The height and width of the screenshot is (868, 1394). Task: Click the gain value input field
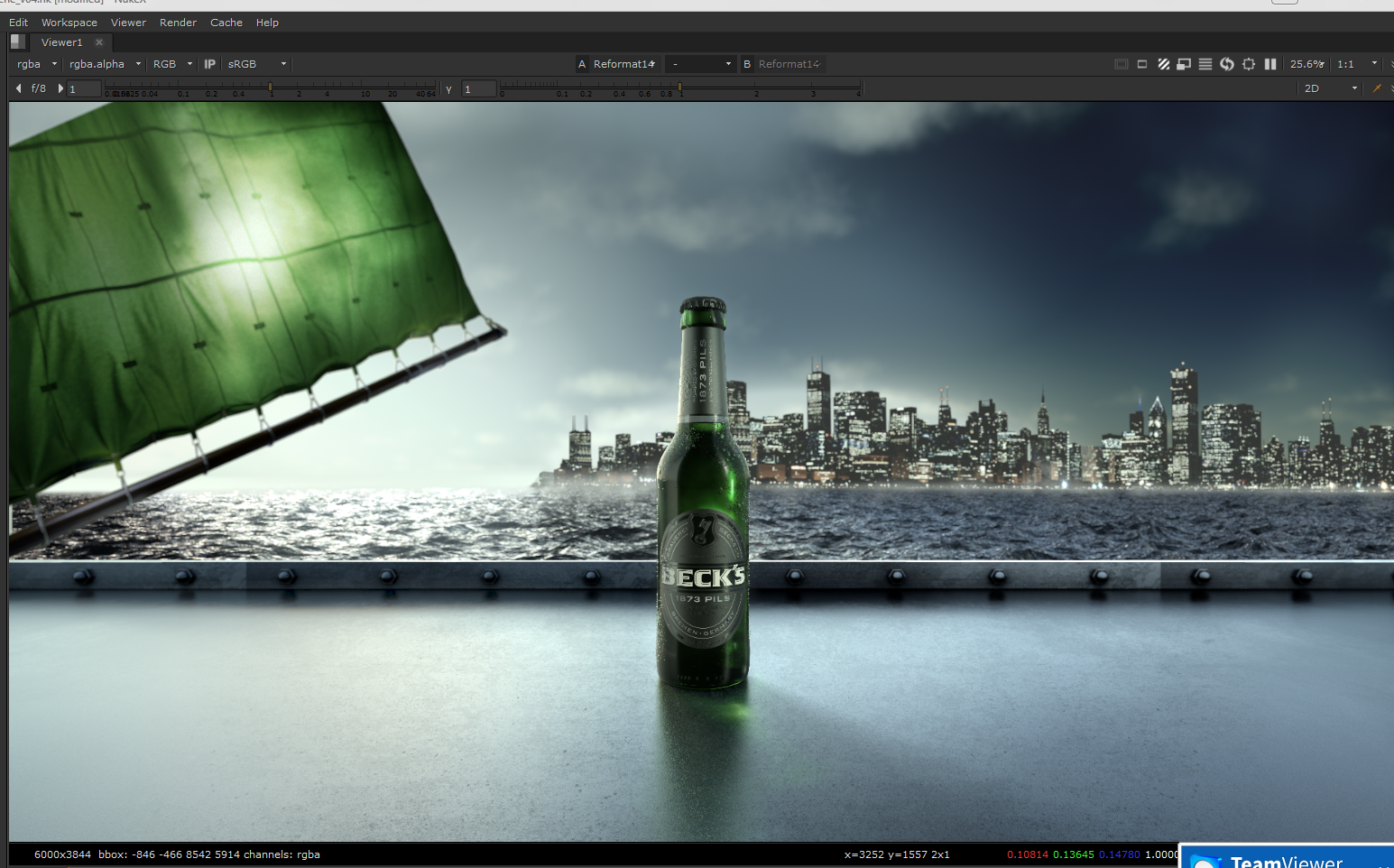[84, 88]
